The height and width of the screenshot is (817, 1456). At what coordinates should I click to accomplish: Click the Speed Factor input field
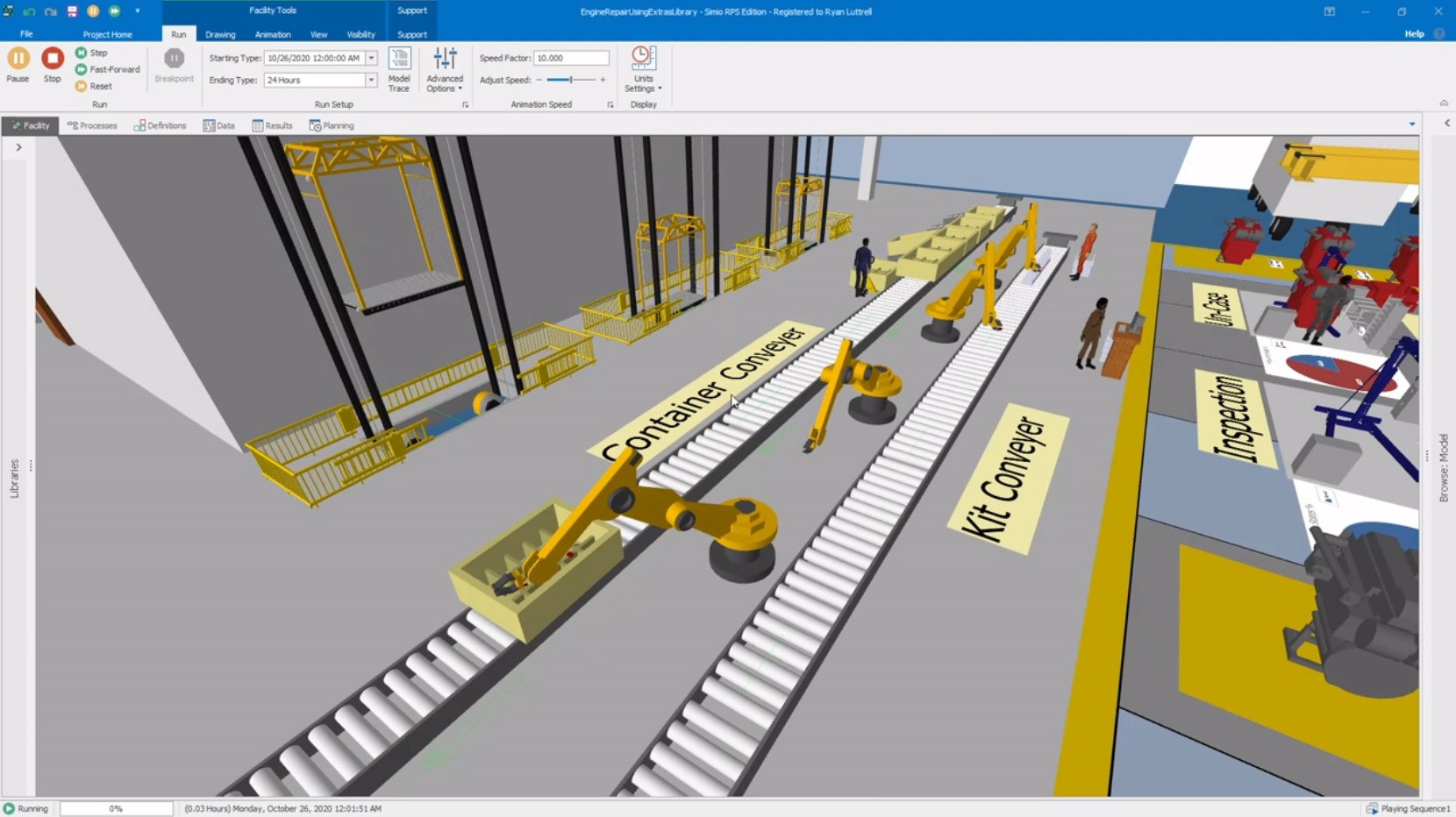571,57
